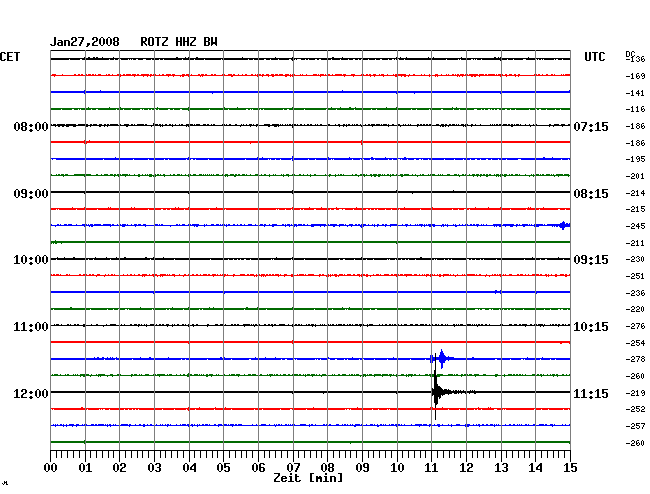Click x-axis minute label 00

coord(51,468)
